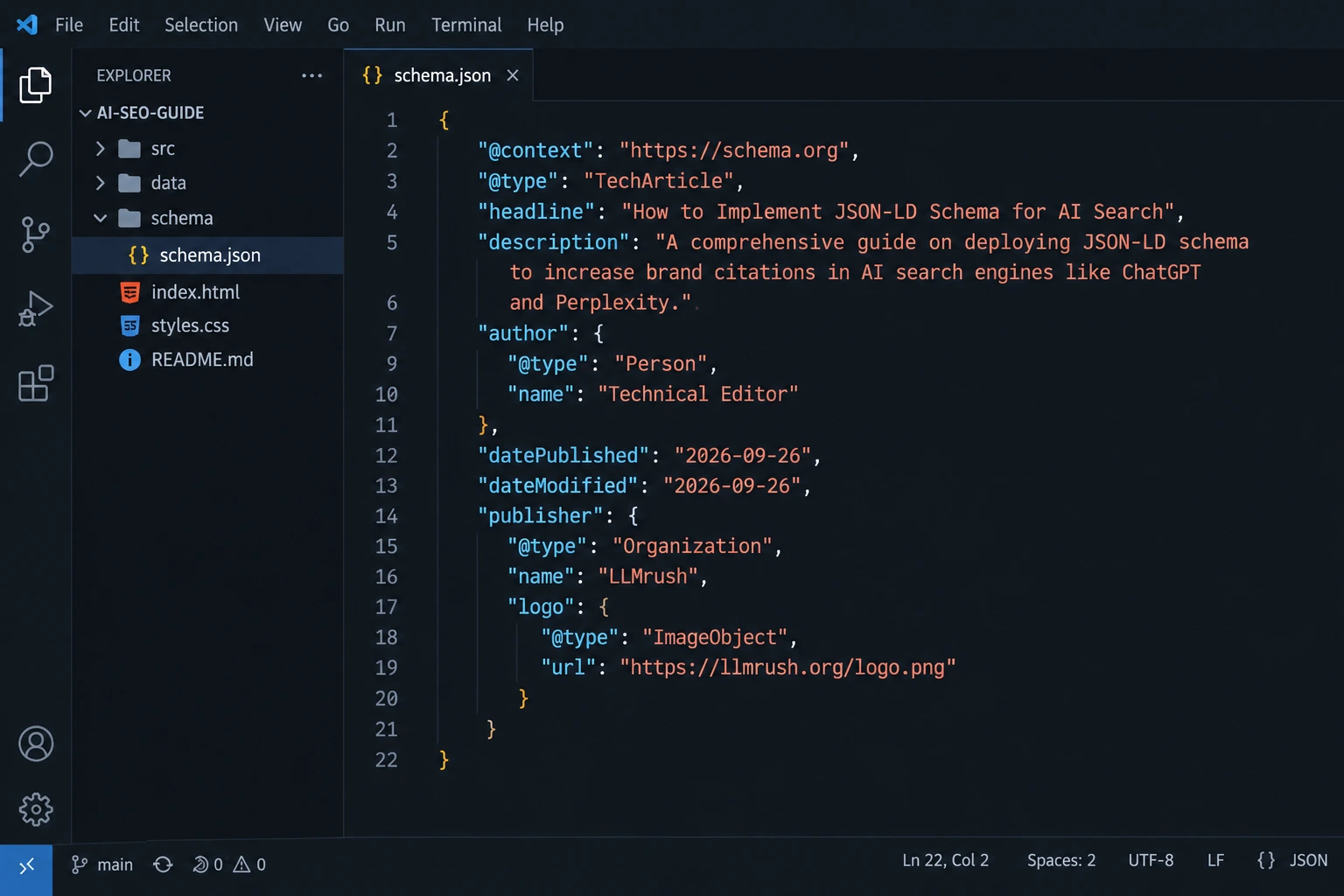Click the info icon beside README.md
1344x896 pixels.
[129, 360]
